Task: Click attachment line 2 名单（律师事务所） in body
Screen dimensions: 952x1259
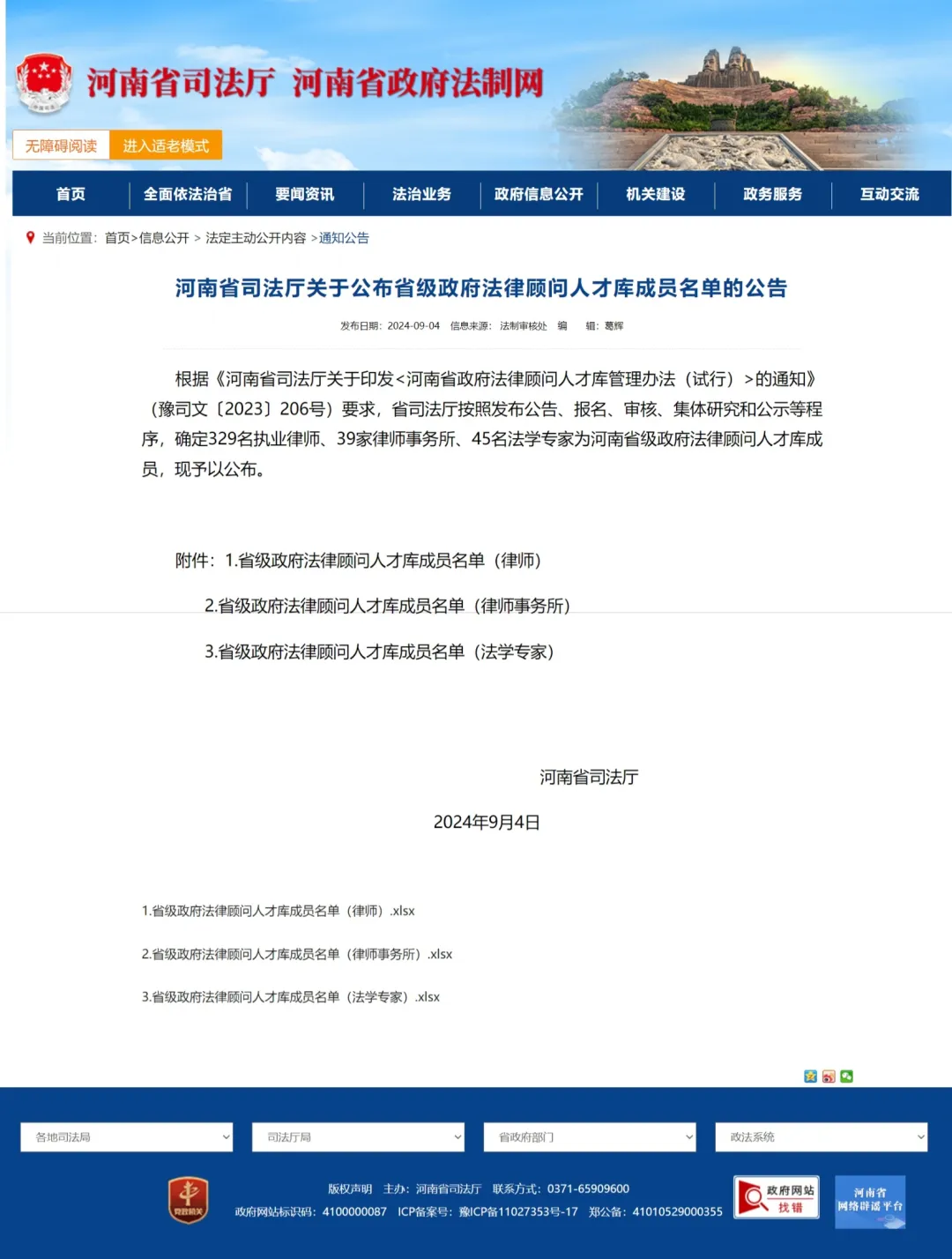Action: tap(388, 606)
